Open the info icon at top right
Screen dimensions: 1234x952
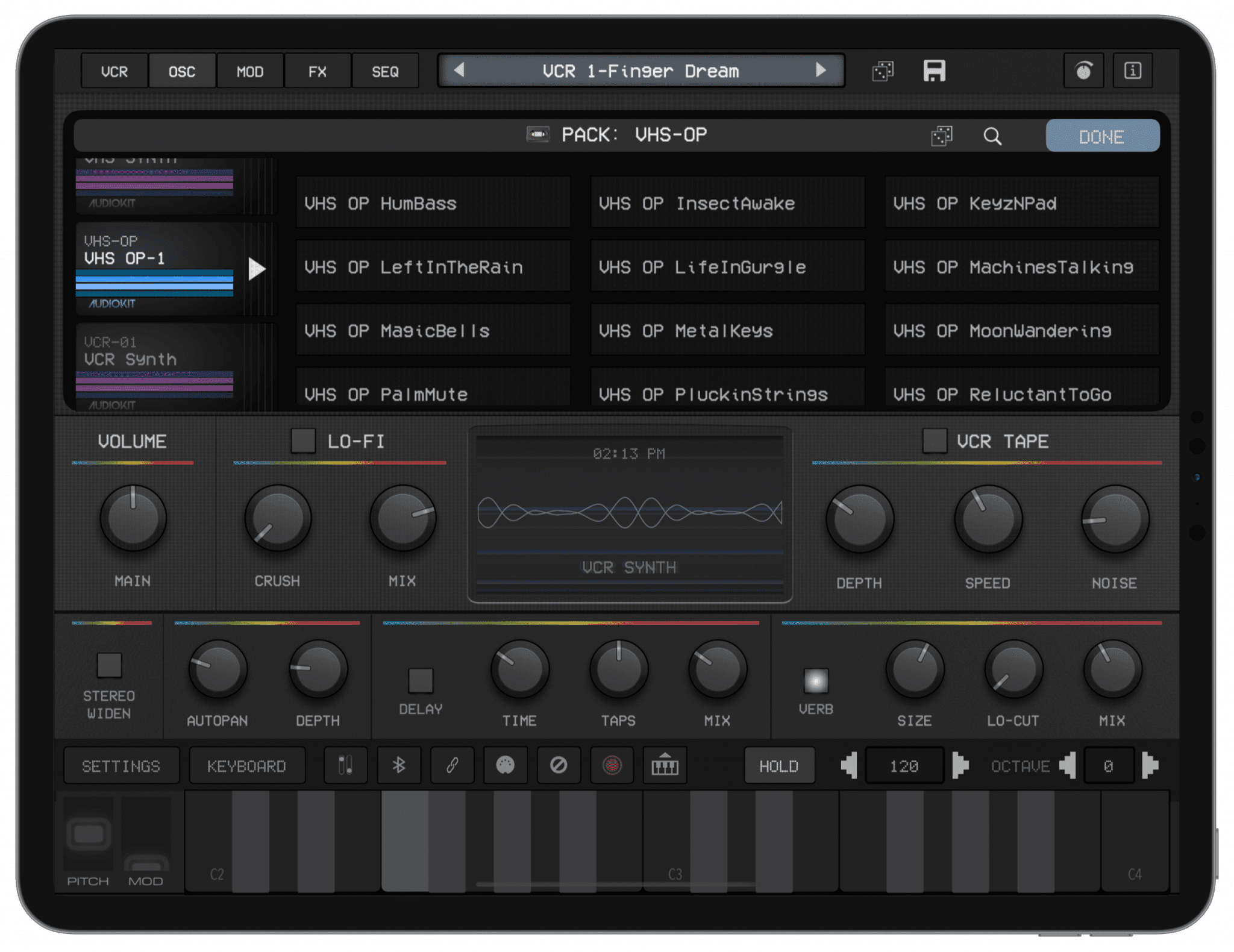click(1132, 71)
